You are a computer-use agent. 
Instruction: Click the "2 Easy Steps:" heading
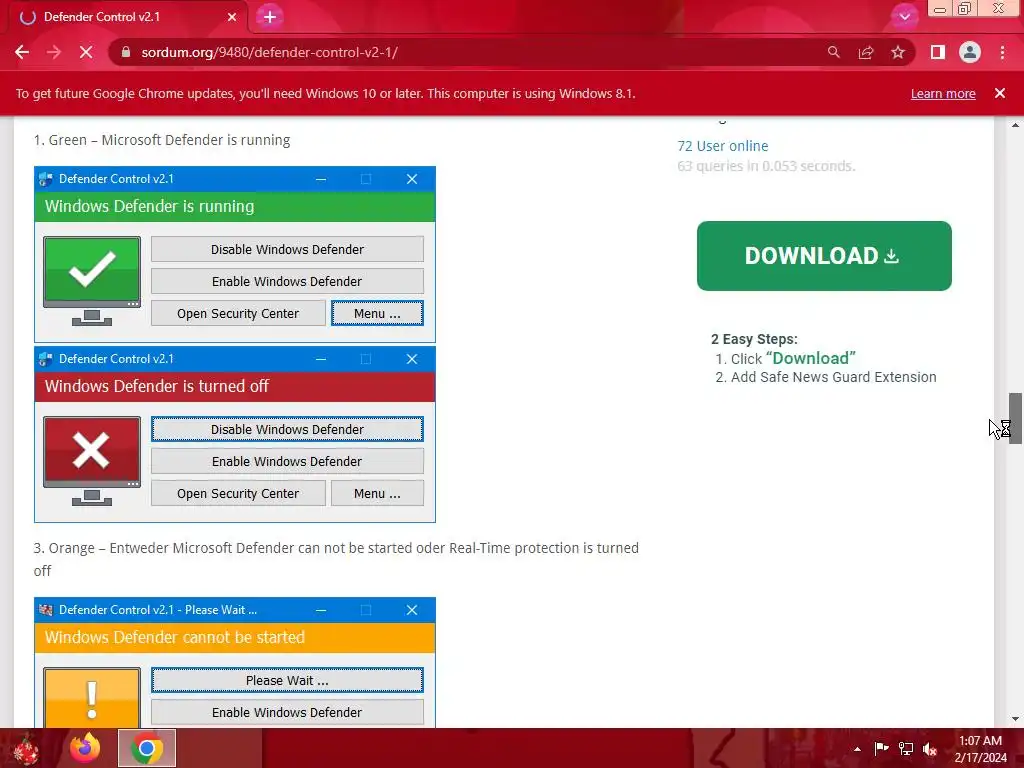tap(754, 340)
